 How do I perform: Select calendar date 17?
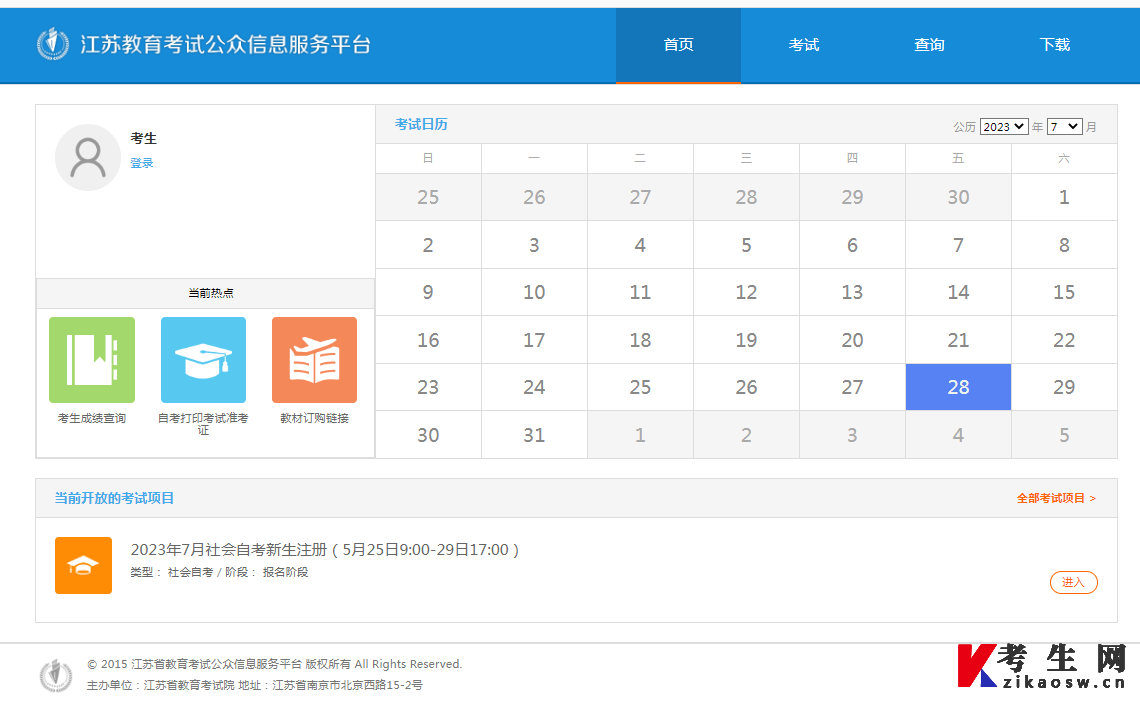point(534,340)
